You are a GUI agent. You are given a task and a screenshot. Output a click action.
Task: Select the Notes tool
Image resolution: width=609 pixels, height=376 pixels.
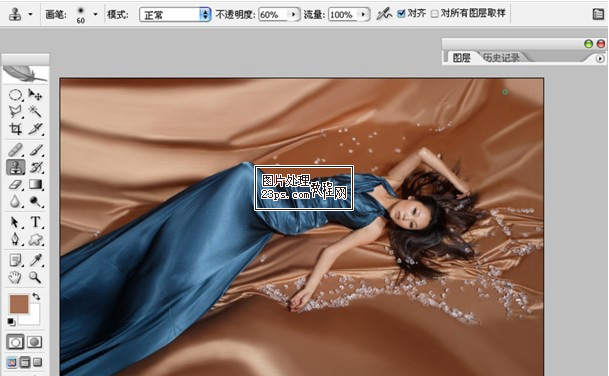click(x=16, y=260)
